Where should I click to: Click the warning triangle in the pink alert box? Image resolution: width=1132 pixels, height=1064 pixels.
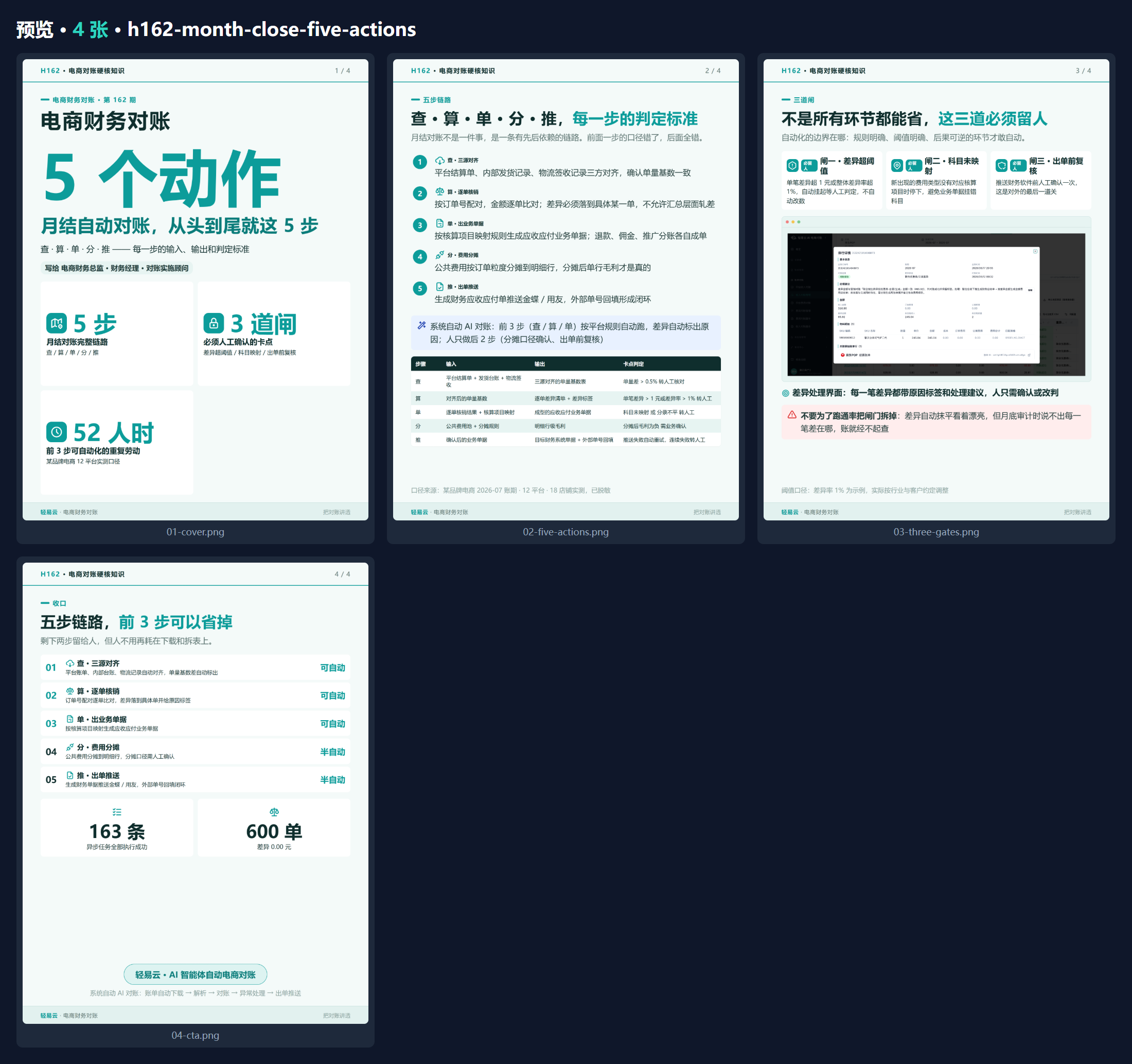[791, 415]
